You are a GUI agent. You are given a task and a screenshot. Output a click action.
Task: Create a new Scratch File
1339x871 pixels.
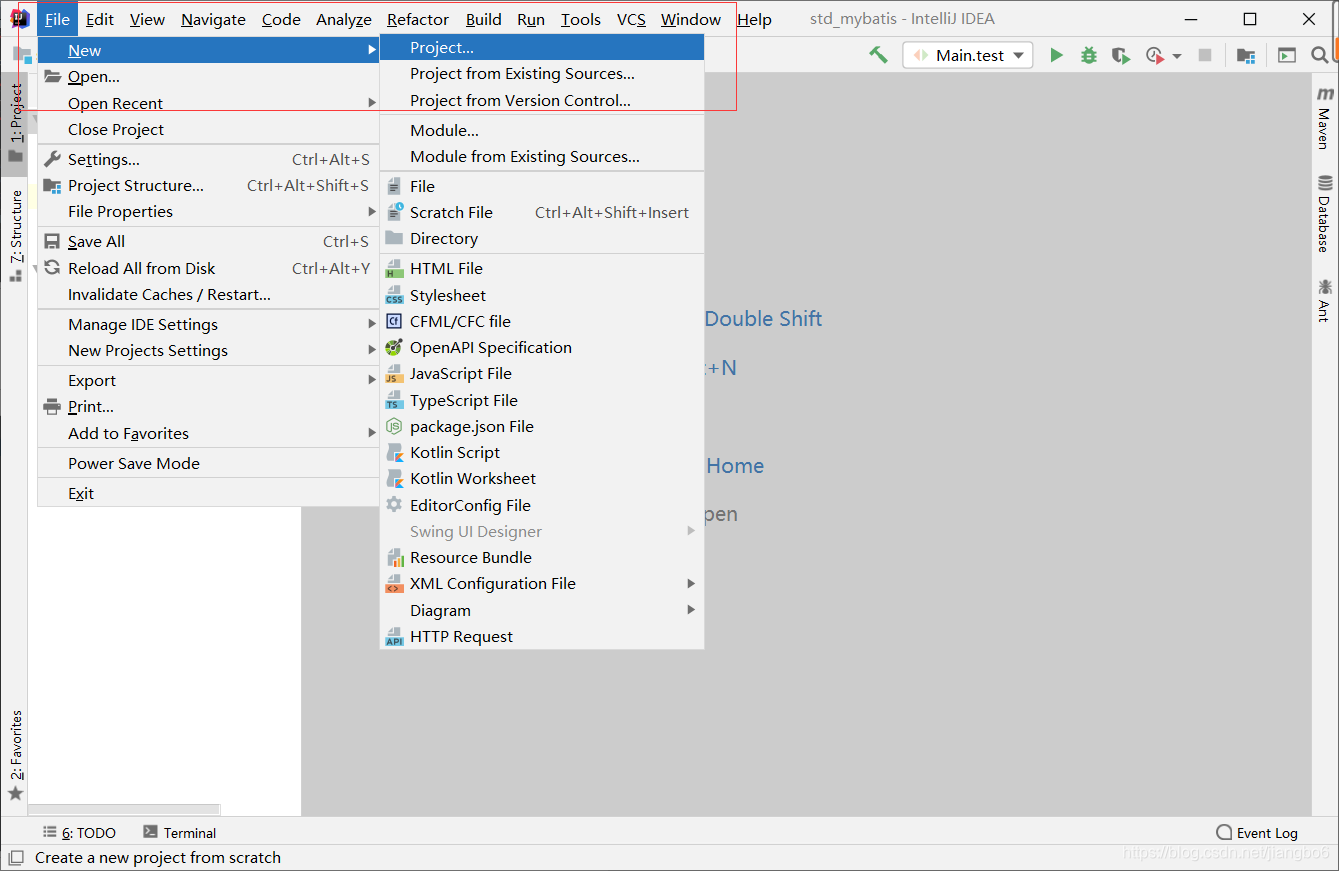pyautogui.click(x=542, y=212)
